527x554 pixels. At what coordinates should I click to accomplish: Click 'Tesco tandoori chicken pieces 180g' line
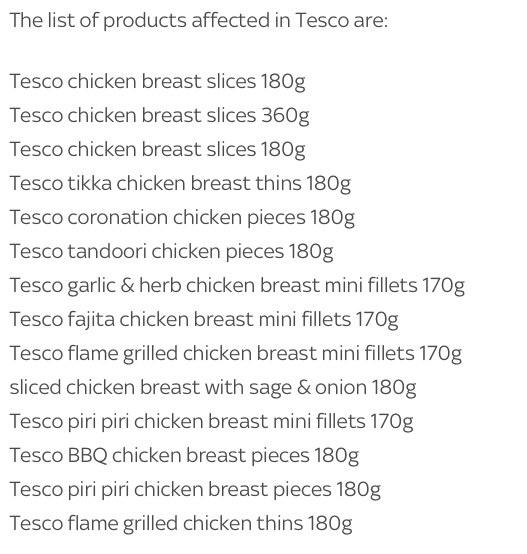[x=171, y=252]
